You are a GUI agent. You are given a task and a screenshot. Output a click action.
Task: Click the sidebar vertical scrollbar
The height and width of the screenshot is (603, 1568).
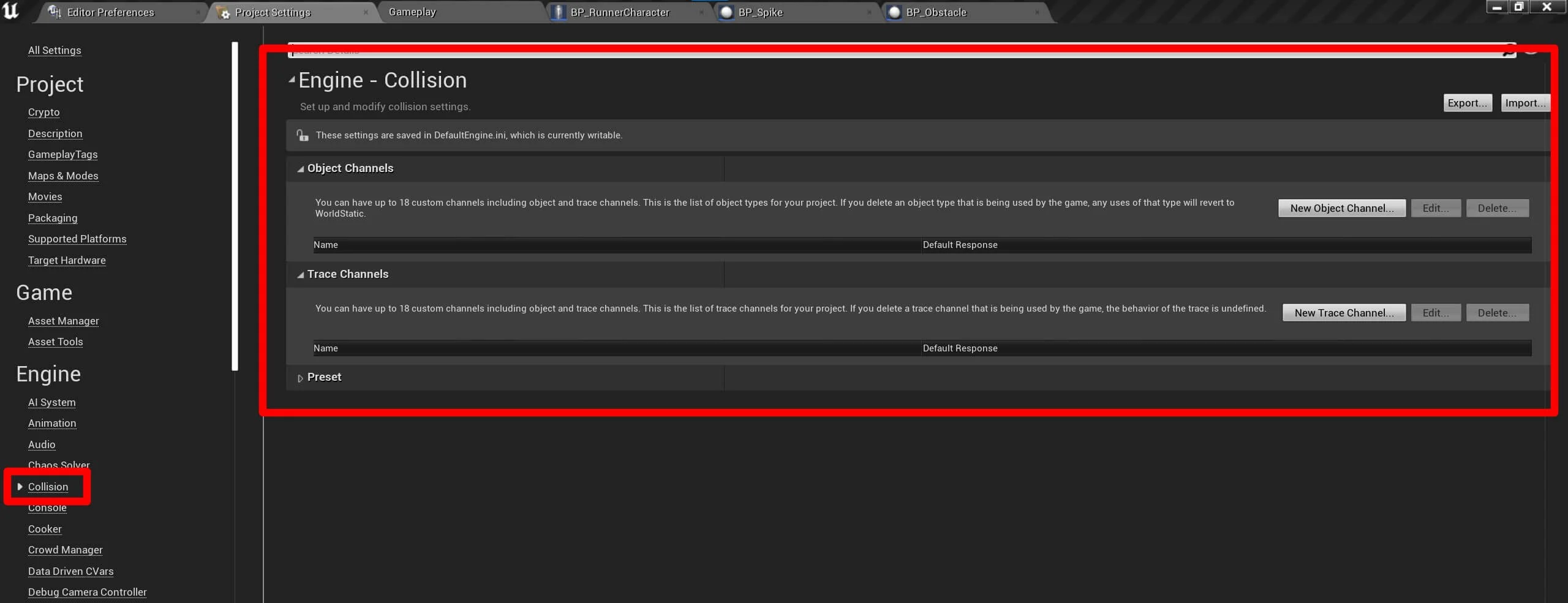235,206
